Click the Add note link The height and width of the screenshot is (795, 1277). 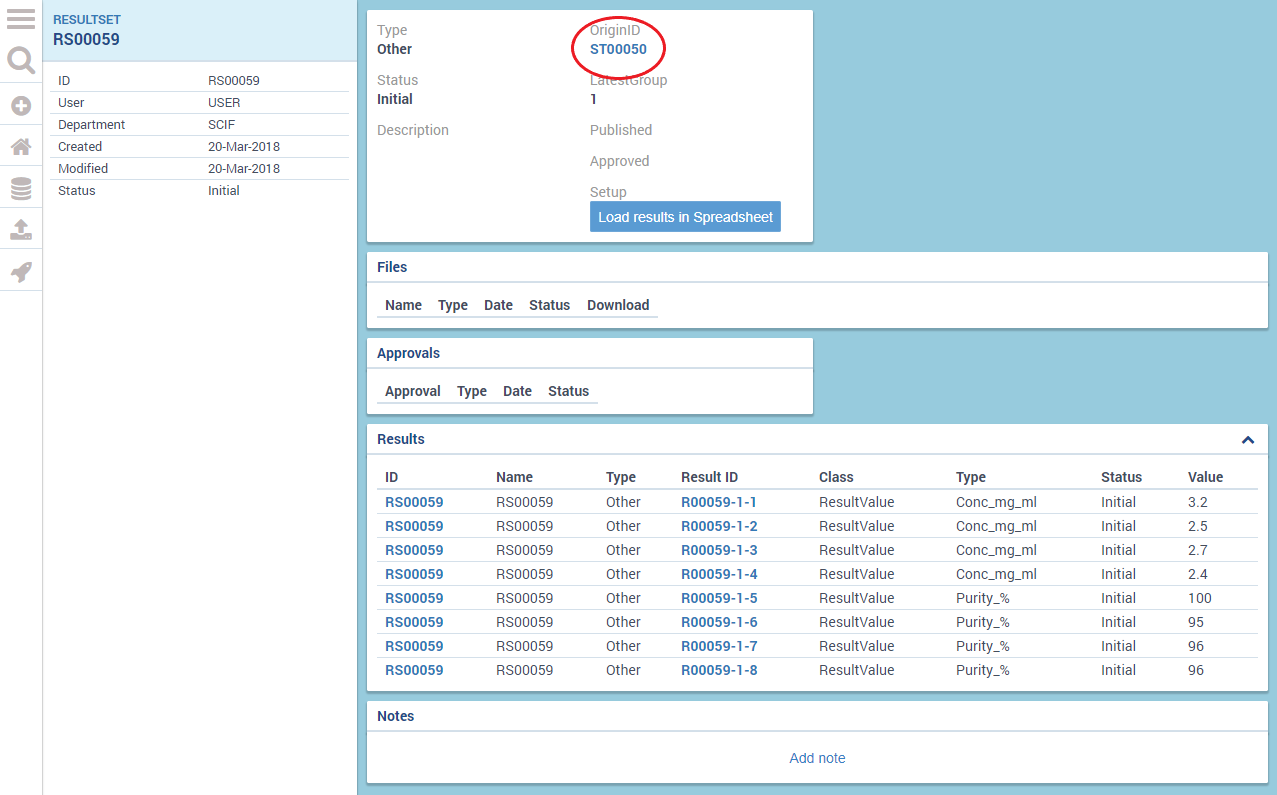[817, 758]
